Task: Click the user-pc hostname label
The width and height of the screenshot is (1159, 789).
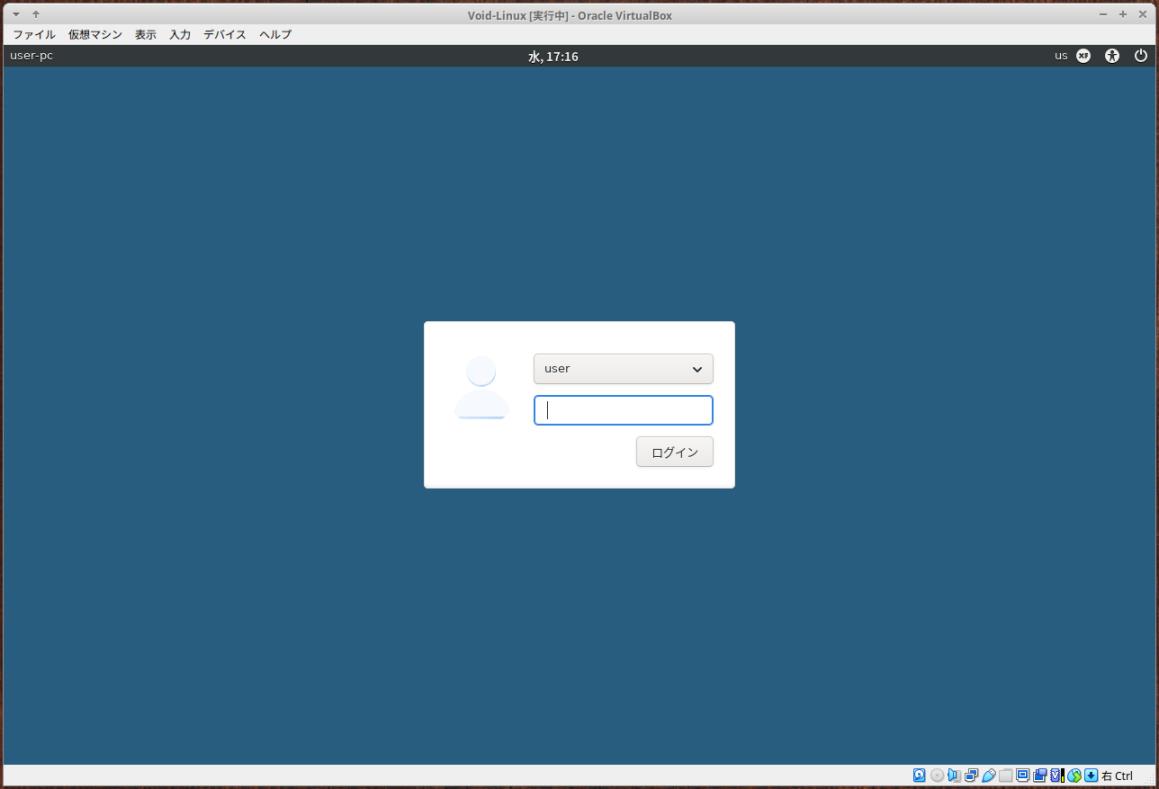Action: coord(31,55)
